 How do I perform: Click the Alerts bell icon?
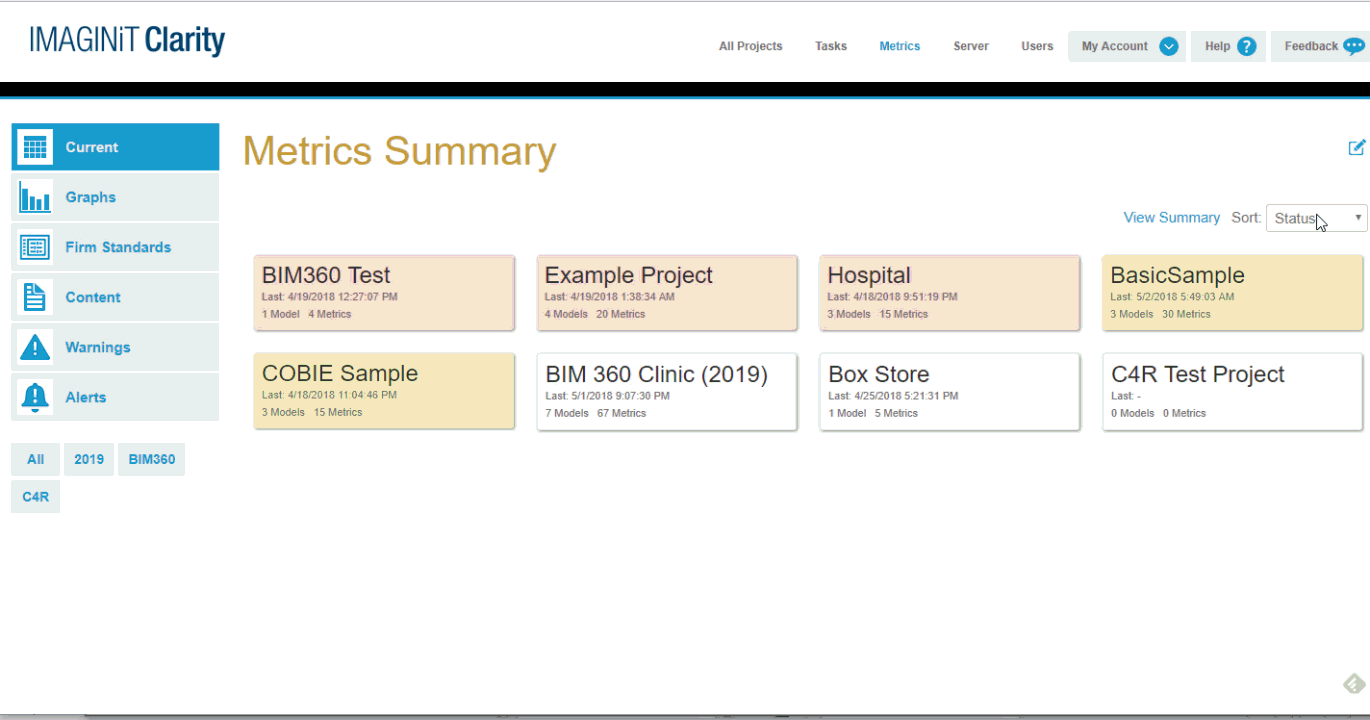pyautogui.click(x=35, y=397)
